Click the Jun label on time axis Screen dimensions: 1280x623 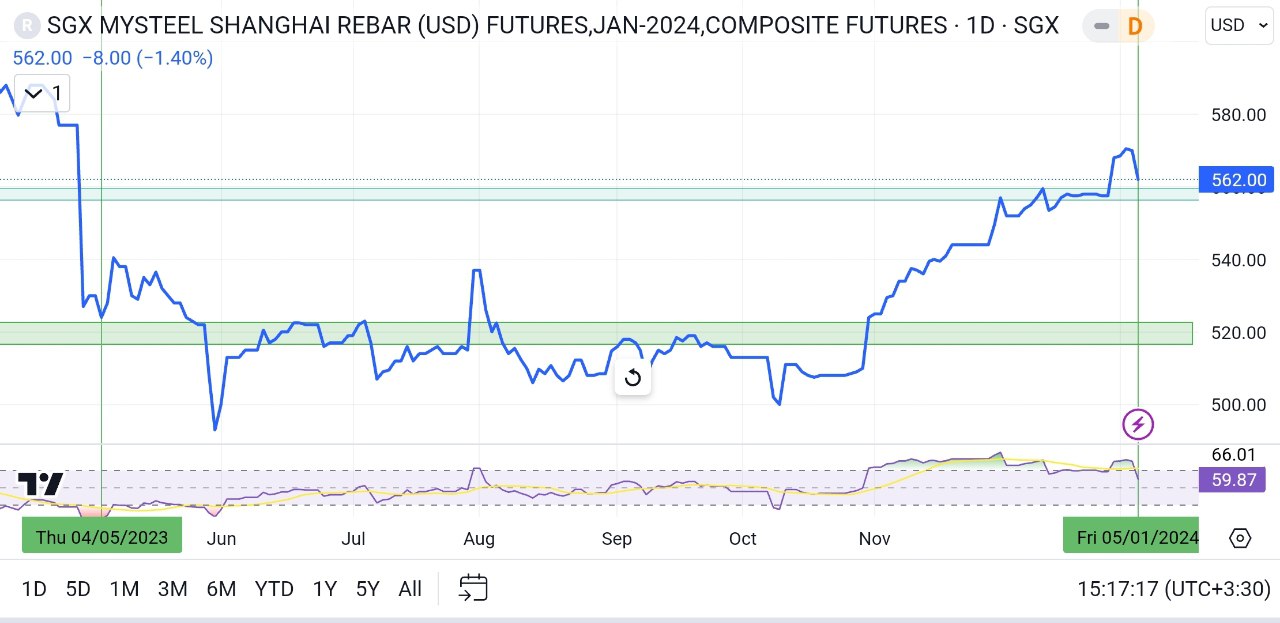click(221, 538)
